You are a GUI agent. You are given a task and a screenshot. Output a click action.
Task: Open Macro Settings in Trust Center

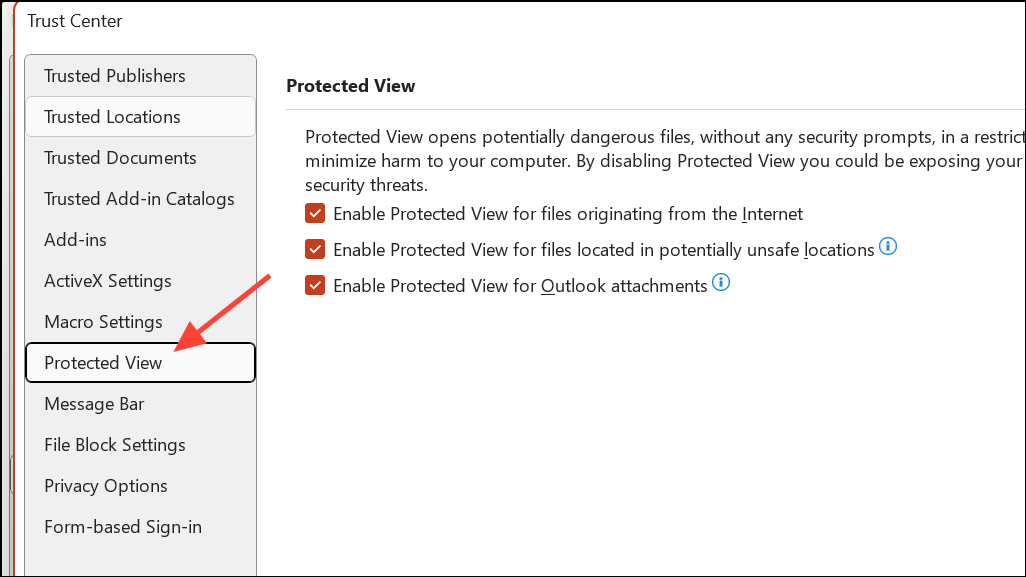pos(103,322)
